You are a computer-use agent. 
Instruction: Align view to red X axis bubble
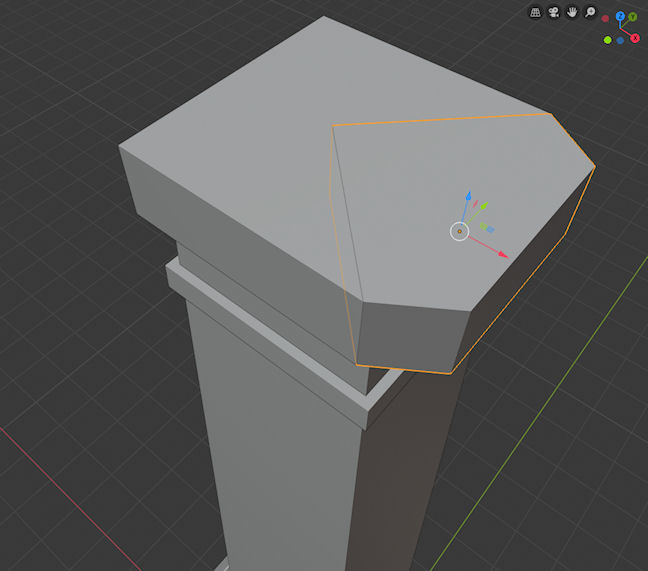click(634, 39)
